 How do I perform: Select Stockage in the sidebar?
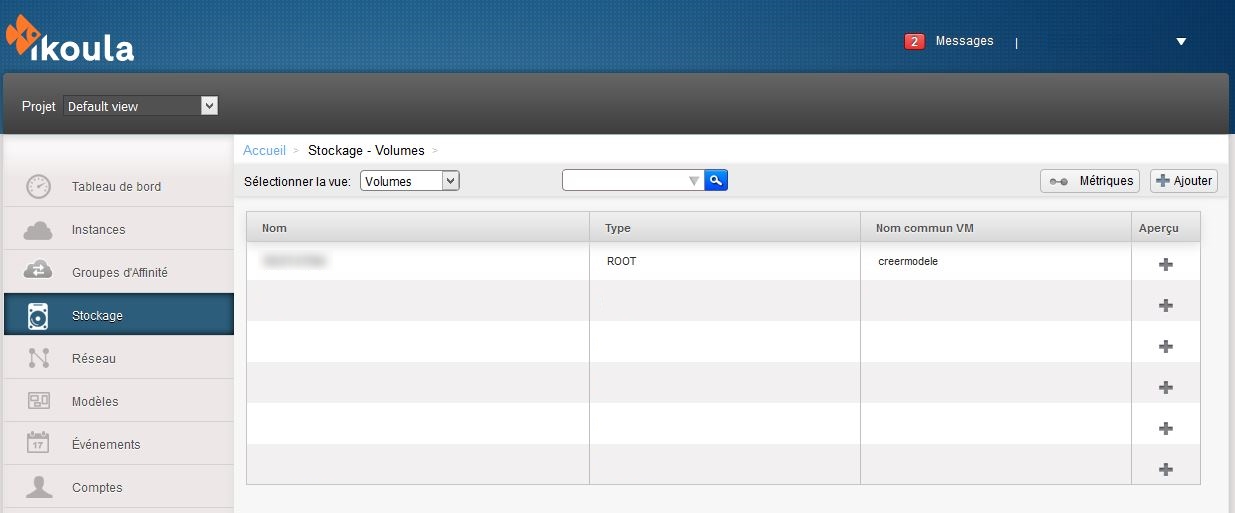tap(118, 315)
